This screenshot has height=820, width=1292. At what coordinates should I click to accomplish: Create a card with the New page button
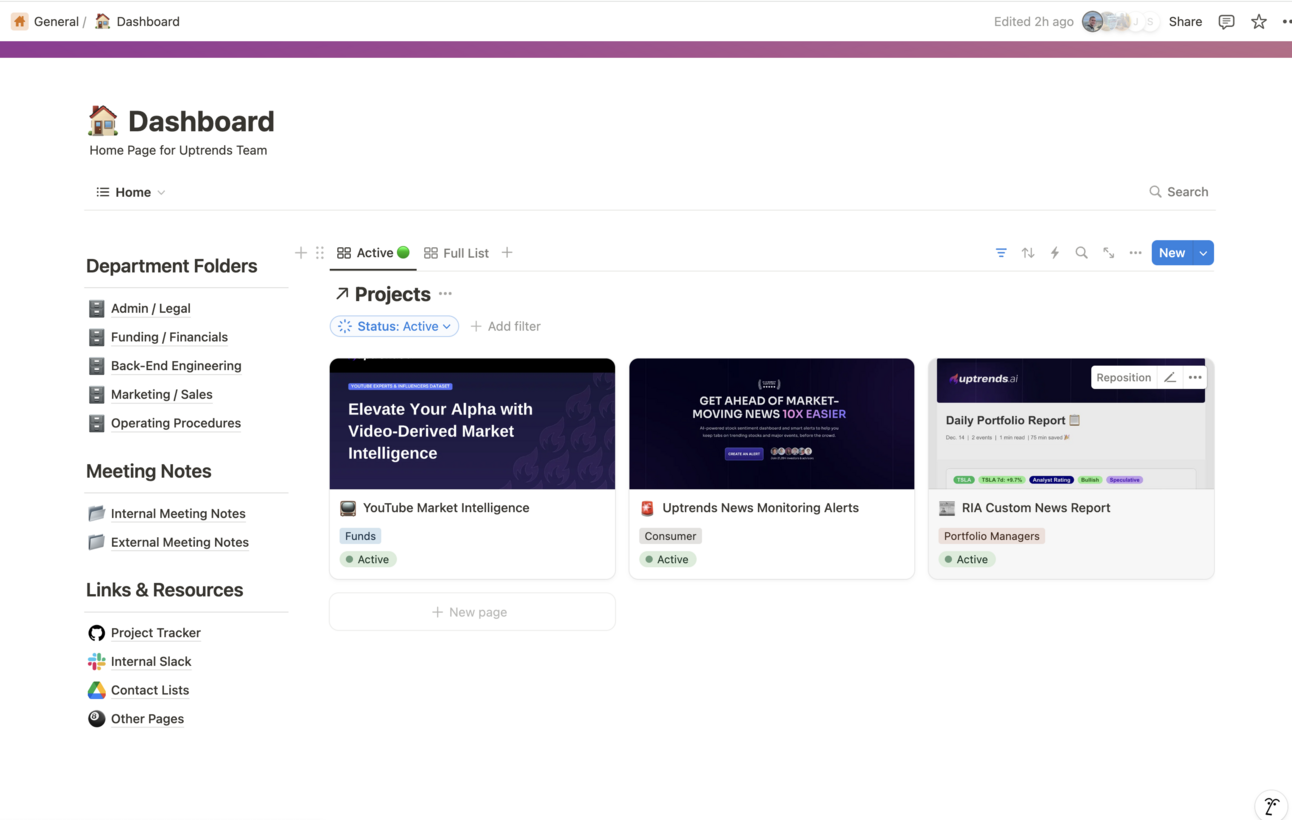point(471,611)
